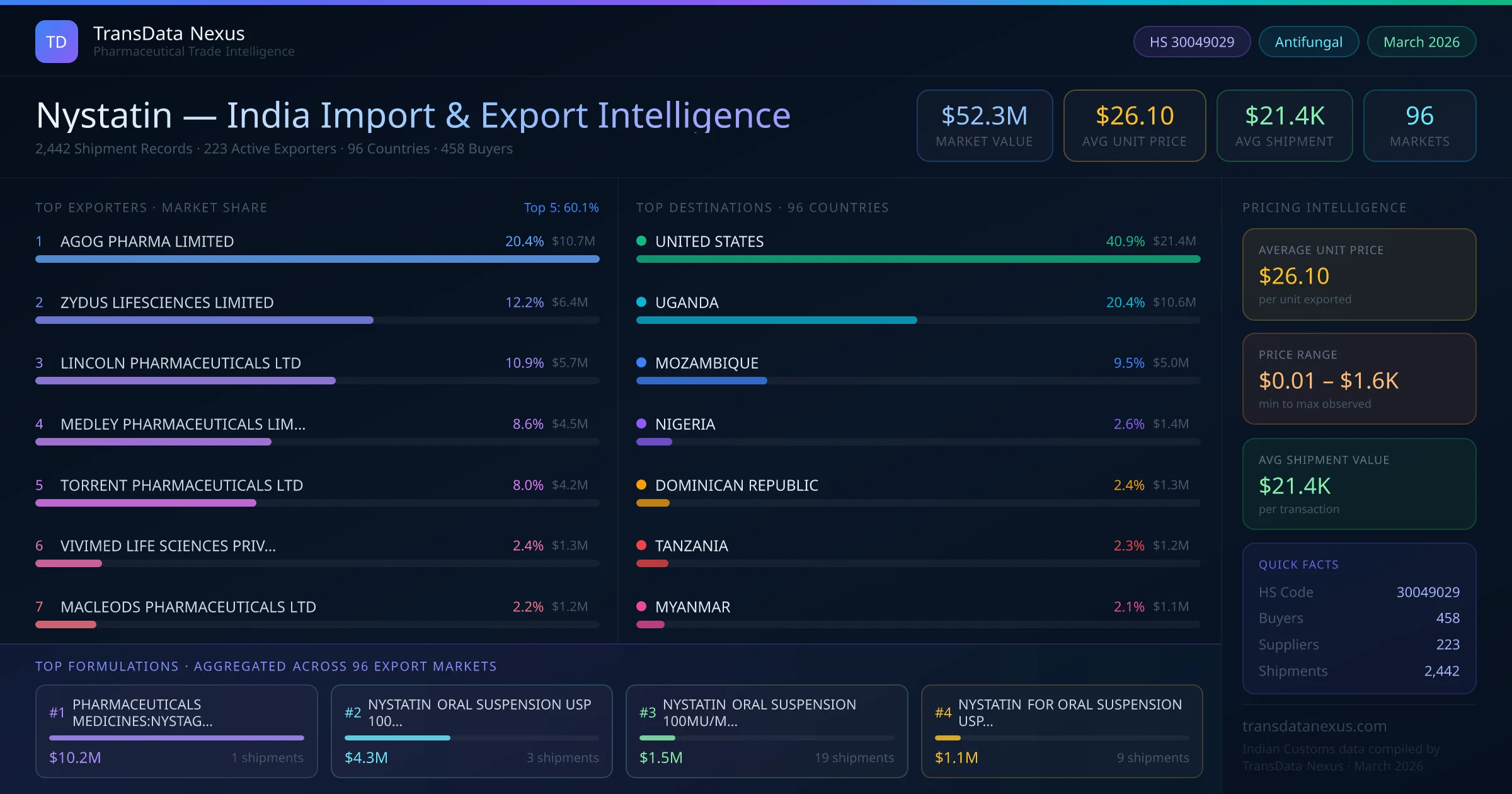Open the Market Value $52.3M card

984,125
